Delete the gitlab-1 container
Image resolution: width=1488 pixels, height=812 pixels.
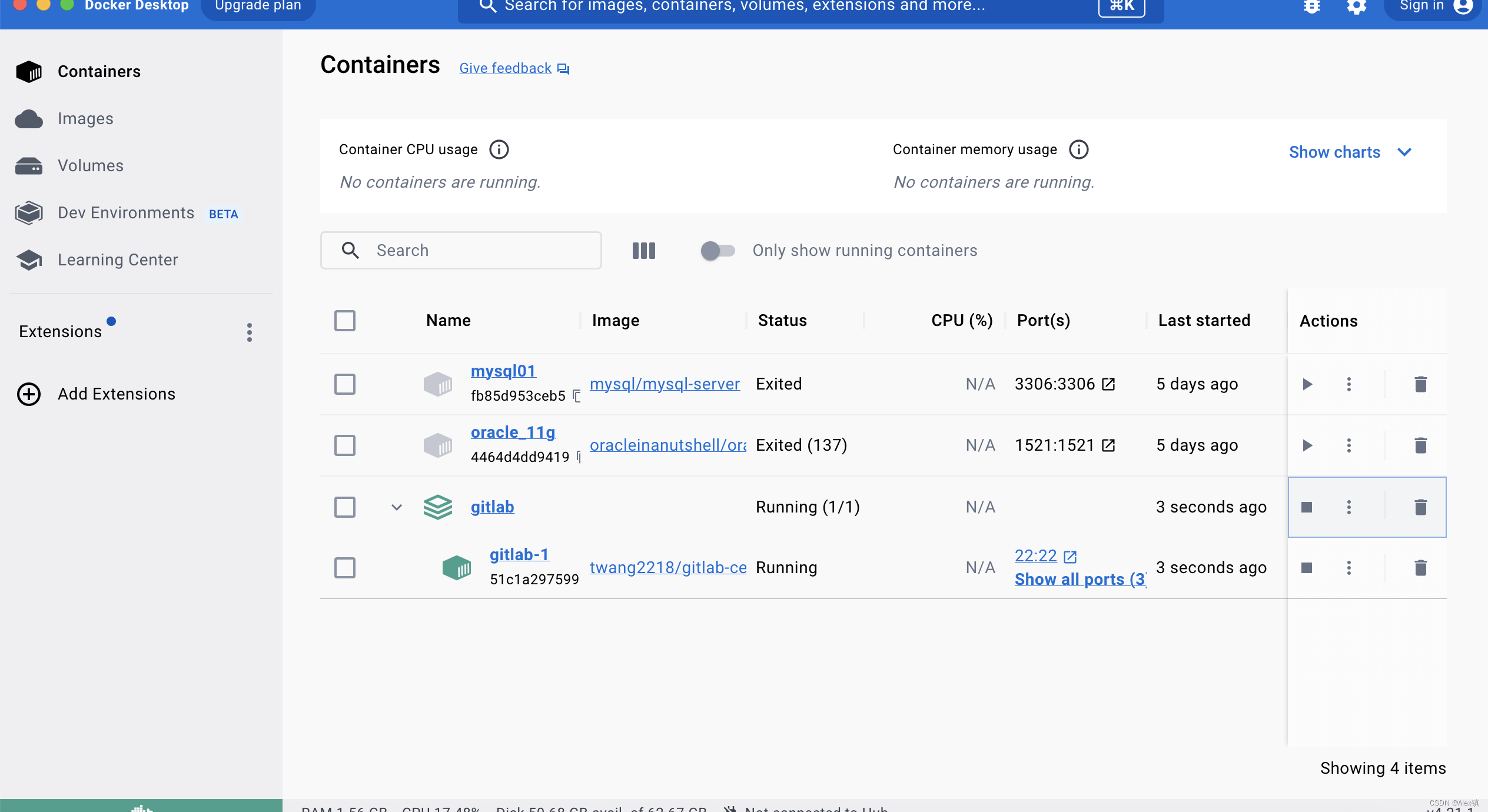pyautogui.click(x=1420, y=568)
